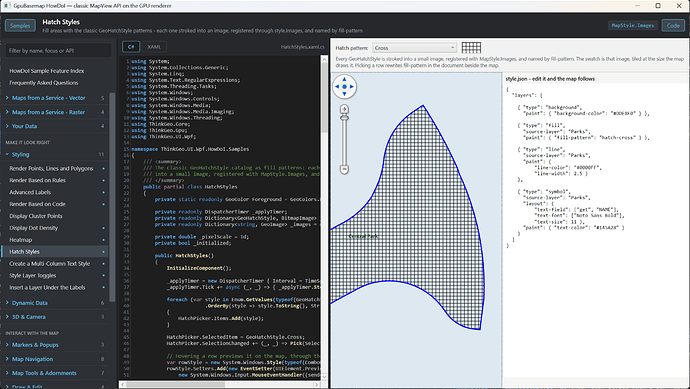690x389 pixels.
Task: Open the Style Layer Toggles sample
Action: (55, 275)
